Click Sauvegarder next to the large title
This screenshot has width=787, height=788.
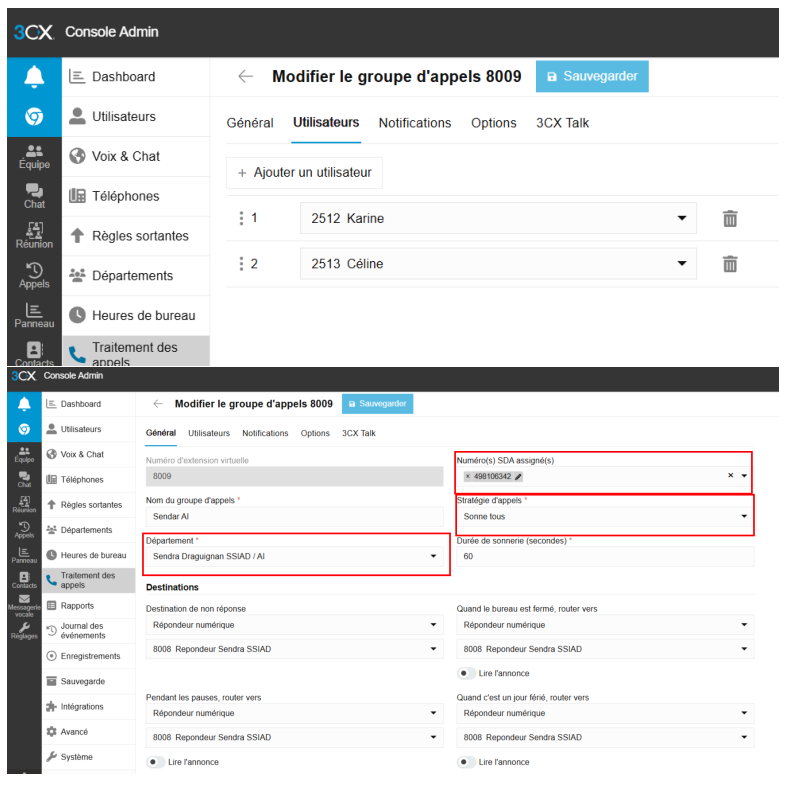click(592, 76)
